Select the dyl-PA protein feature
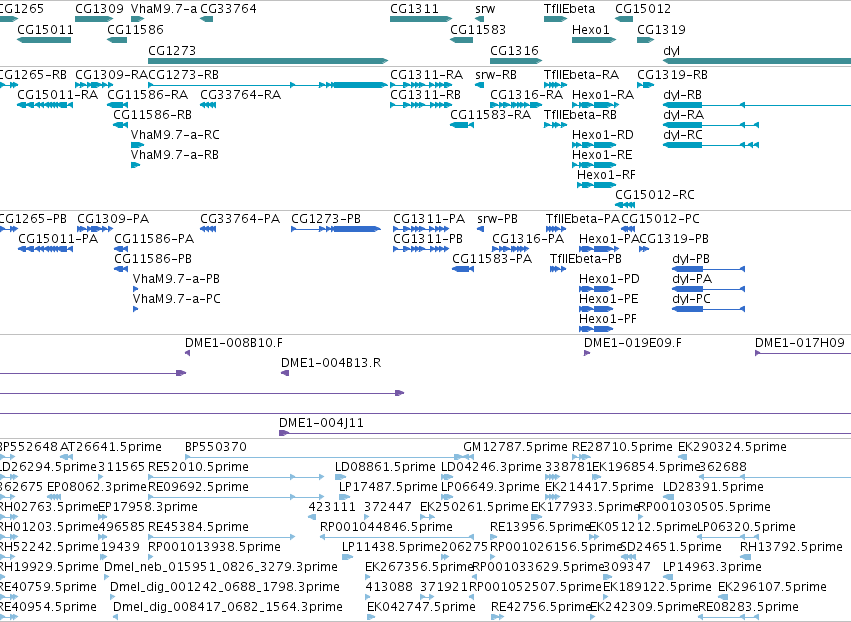851x622 pixels. tap(708, 289)
